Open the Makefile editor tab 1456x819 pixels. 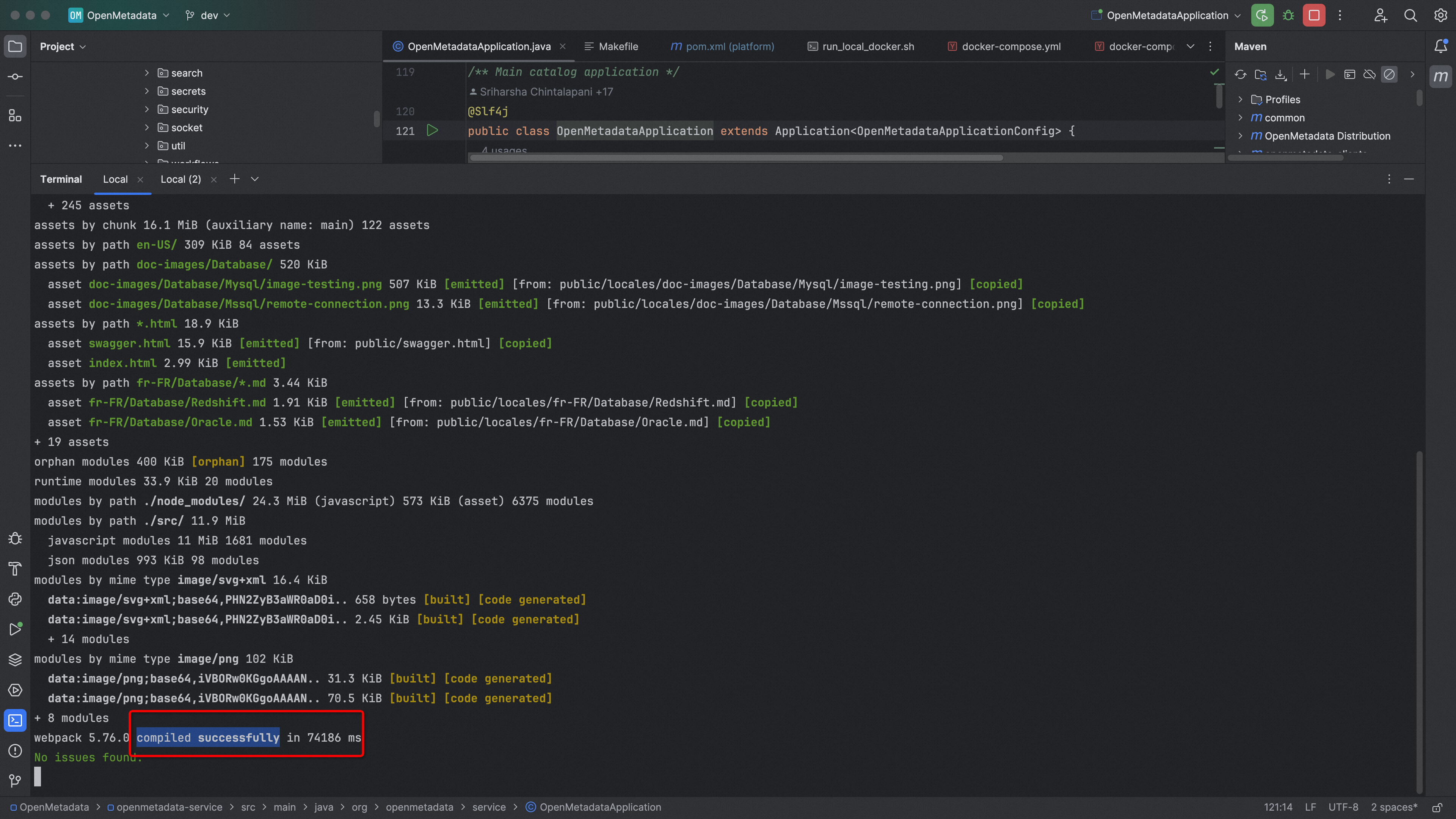[618, 46]
